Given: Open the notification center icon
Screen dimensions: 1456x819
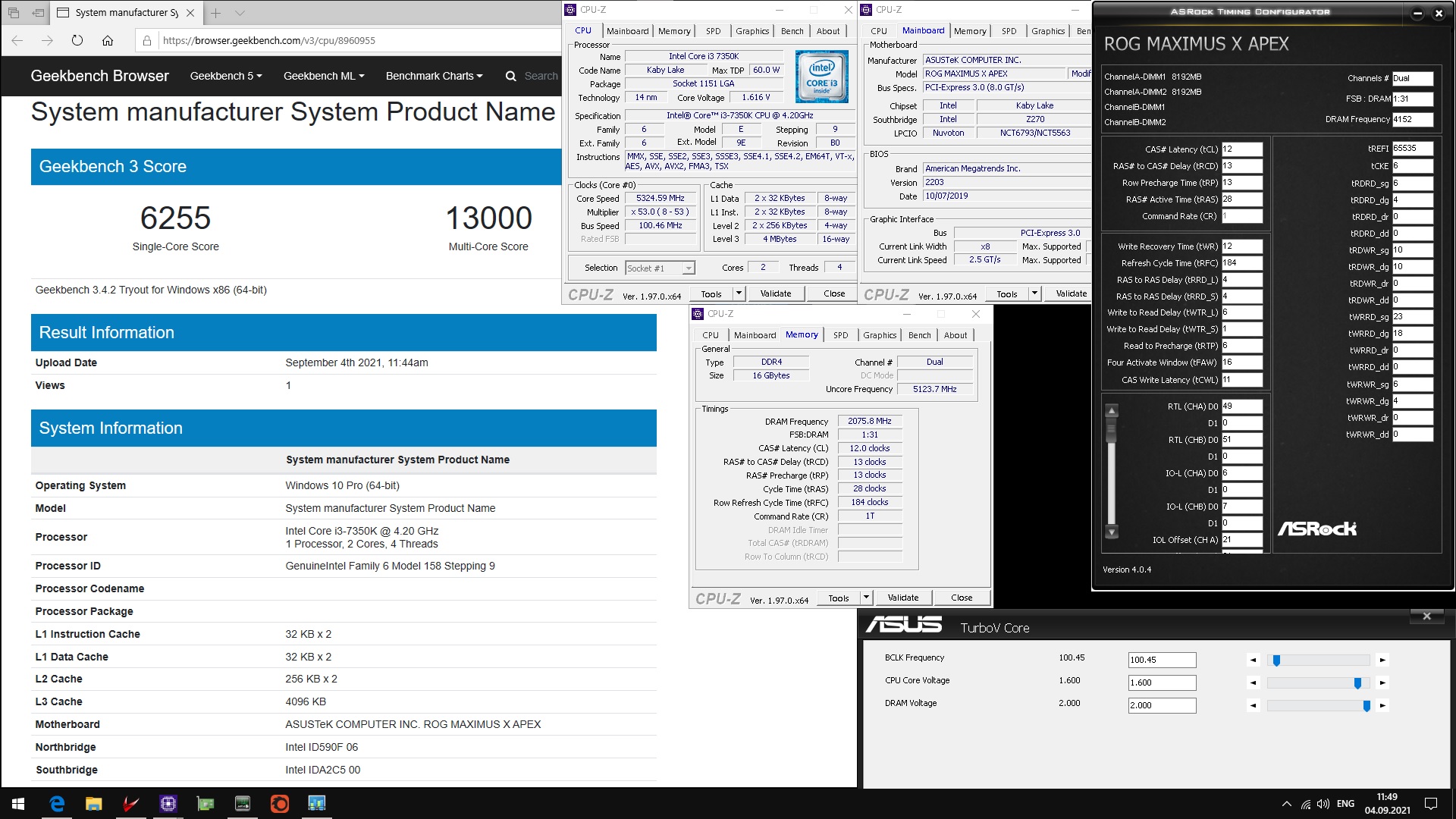Looking at the screenshot, I should tap(1431, 804).
